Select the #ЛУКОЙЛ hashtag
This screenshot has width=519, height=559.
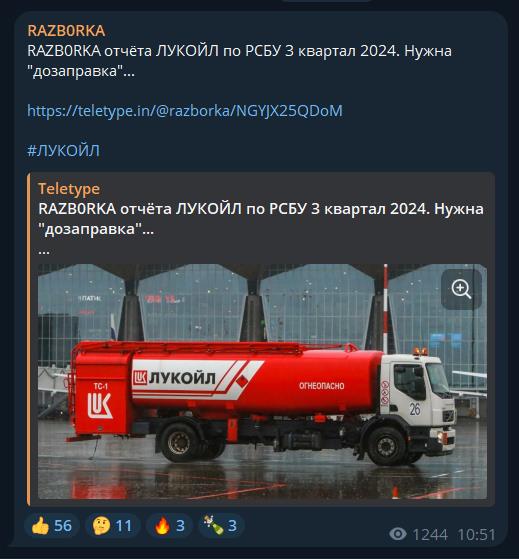63,150
